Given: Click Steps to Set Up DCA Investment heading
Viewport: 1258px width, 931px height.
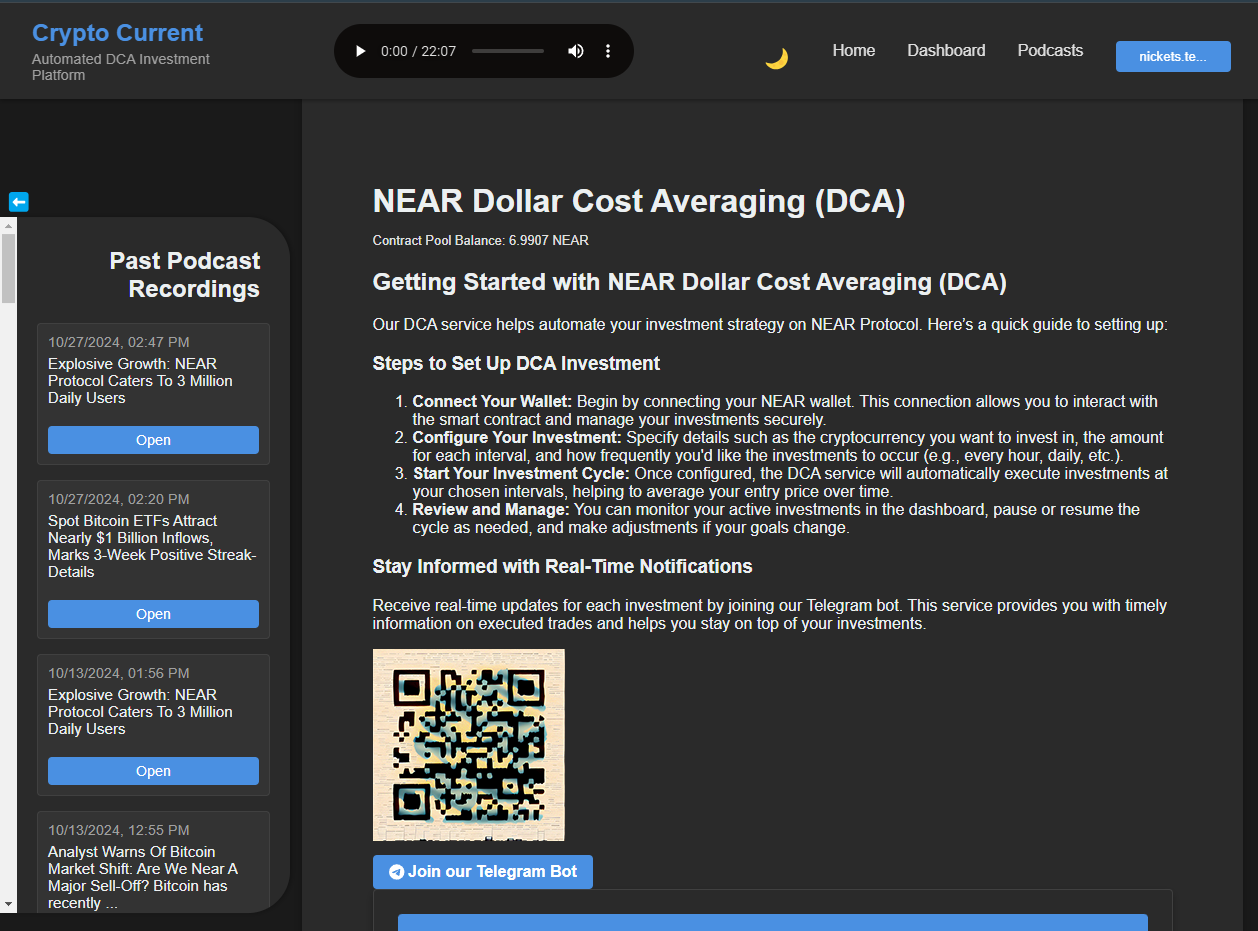Looking at the screenshot, I should click(x=516, y=363).
